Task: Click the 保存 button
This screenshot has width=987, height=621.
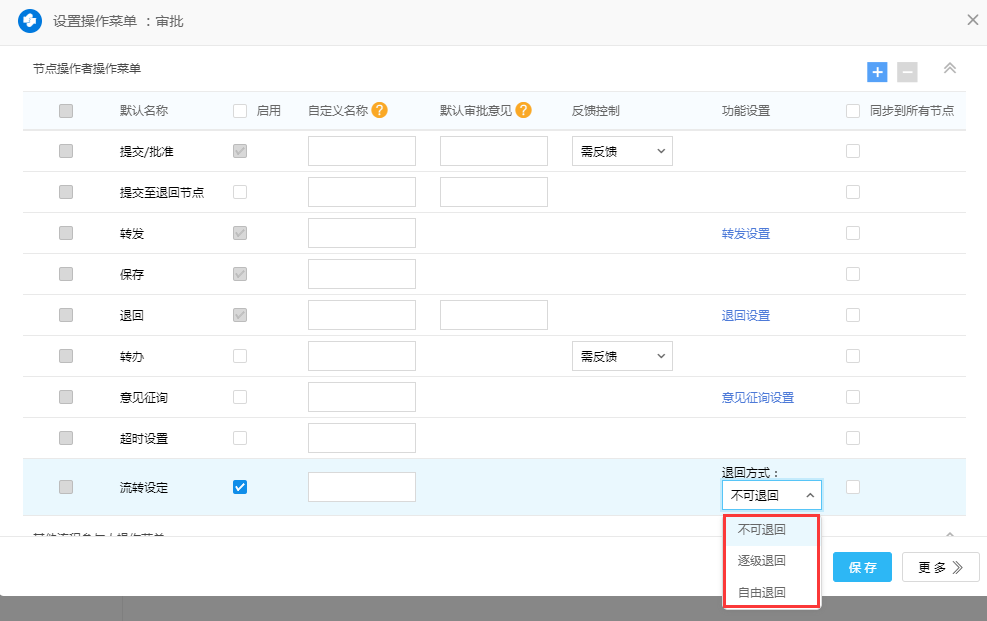Action: [862, 568]
